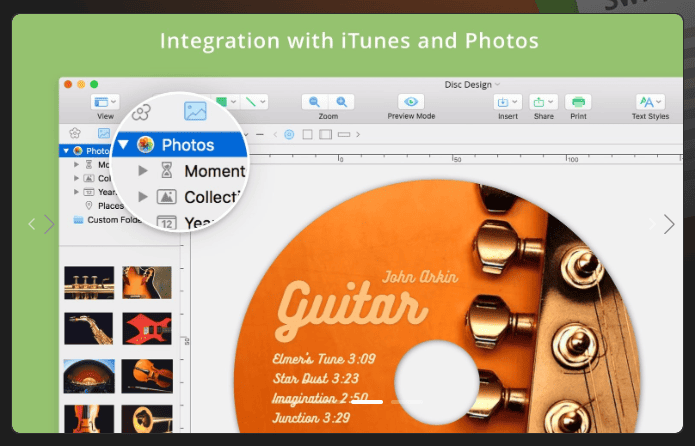The height and width of the screenshot is (446, 695).
Task: Select the square booklet element with inner border
Action: click(325, 134)
